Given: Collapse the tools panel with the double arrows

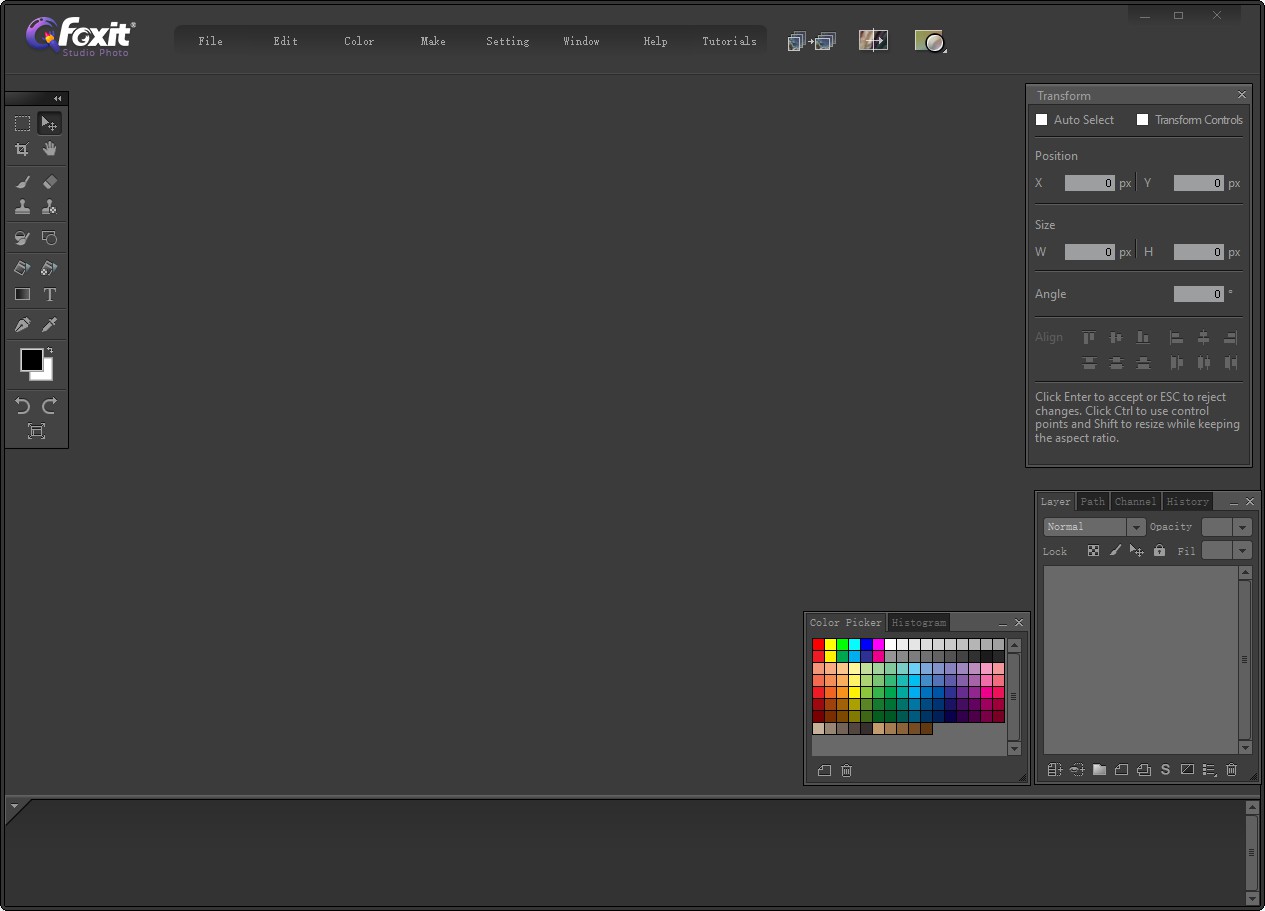Looking at the screenshot, I should coord(57,98).
